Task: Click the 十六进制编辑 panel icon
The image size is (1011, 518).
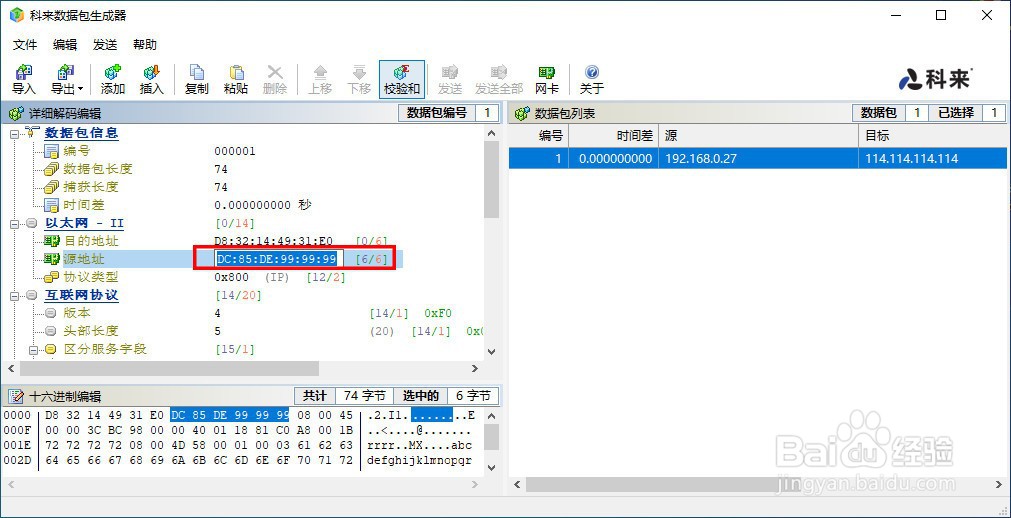Action: click(x=15, y=396)
